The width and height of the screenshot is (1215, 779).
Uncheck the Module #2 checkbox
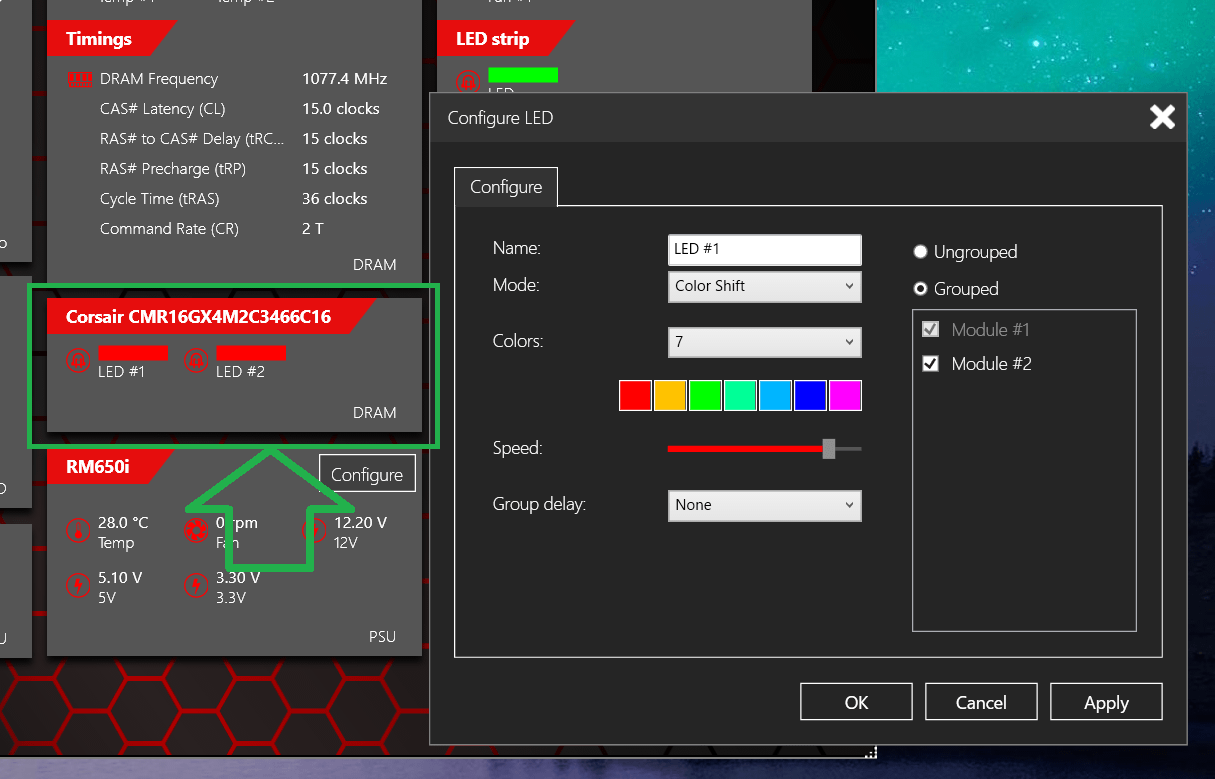click(x=930, y=364)
